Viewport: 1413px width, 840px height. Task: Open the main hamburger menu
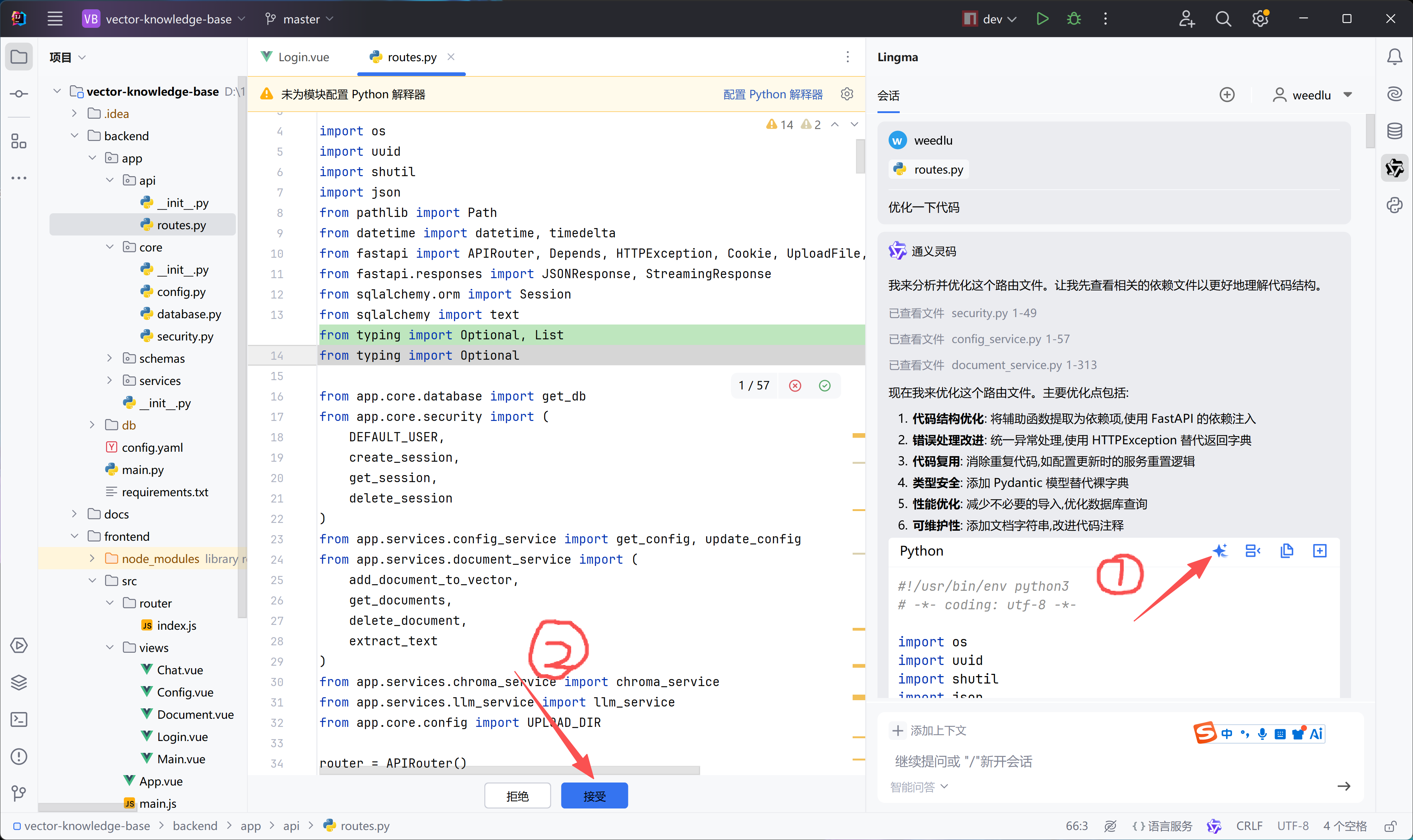(55, 19)
